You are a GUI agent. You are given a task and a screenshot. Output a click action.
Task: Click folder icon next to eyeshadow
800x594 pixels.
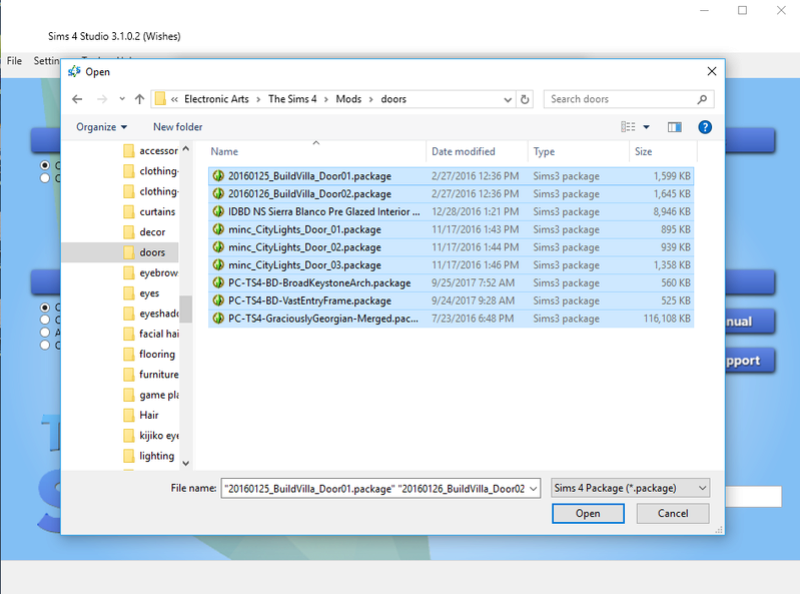pyautogui.click(x=129, y=313)
